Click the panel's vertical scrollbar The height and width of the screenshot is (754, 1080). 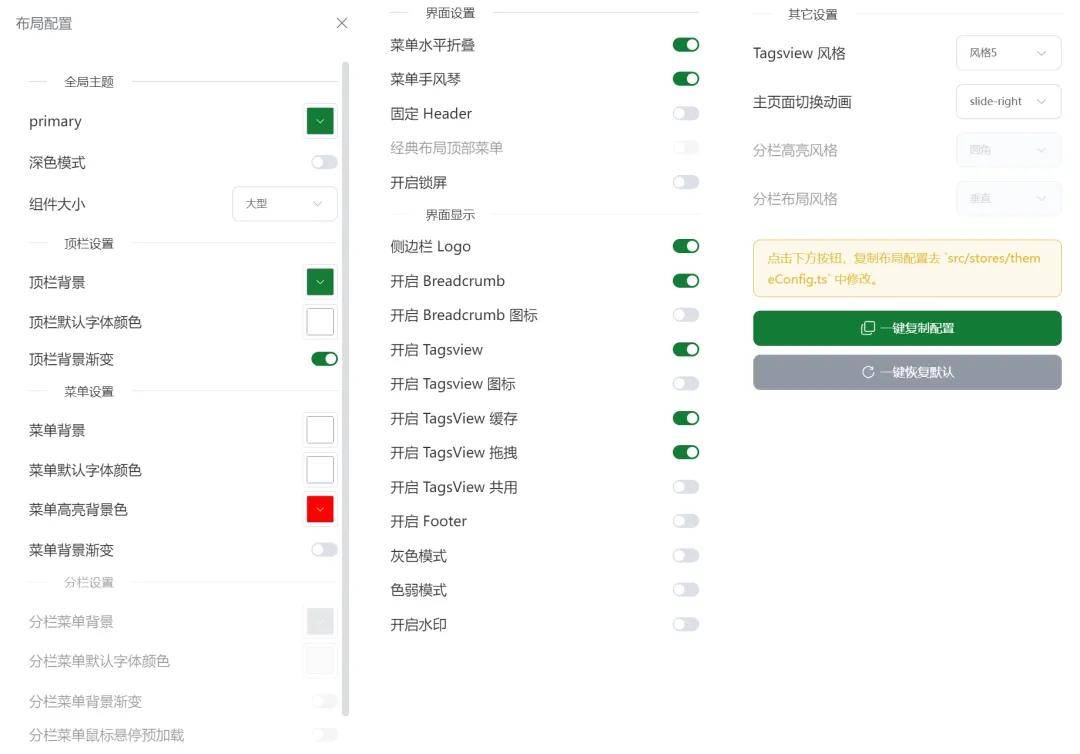coord(346,388)
